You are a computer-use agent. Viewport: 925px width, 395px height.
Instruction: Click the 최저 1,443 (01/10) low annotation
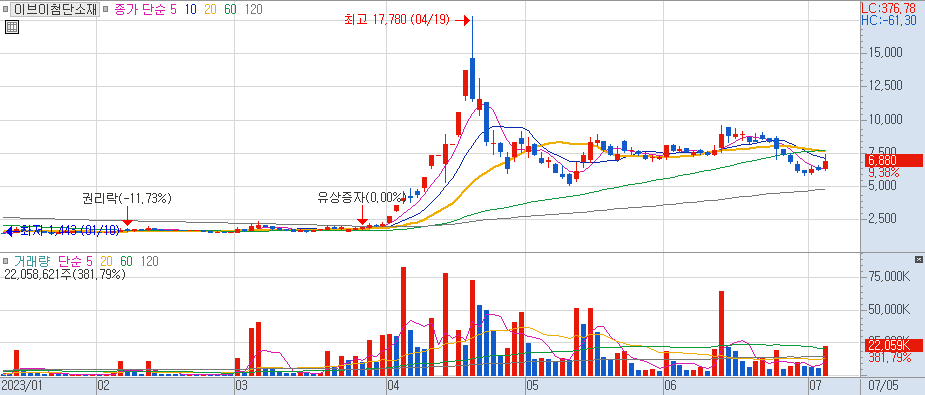pos(70,231)
